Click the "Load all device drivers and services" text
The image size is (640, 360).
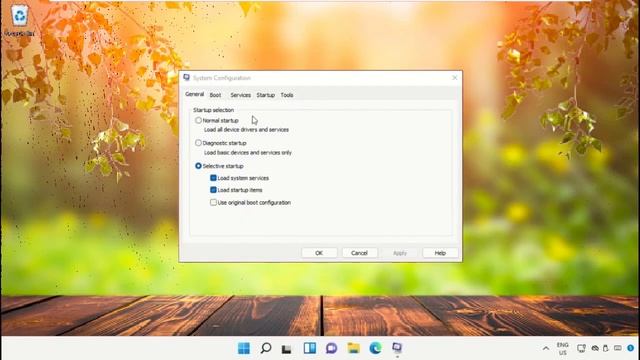[x=247, y=130]
